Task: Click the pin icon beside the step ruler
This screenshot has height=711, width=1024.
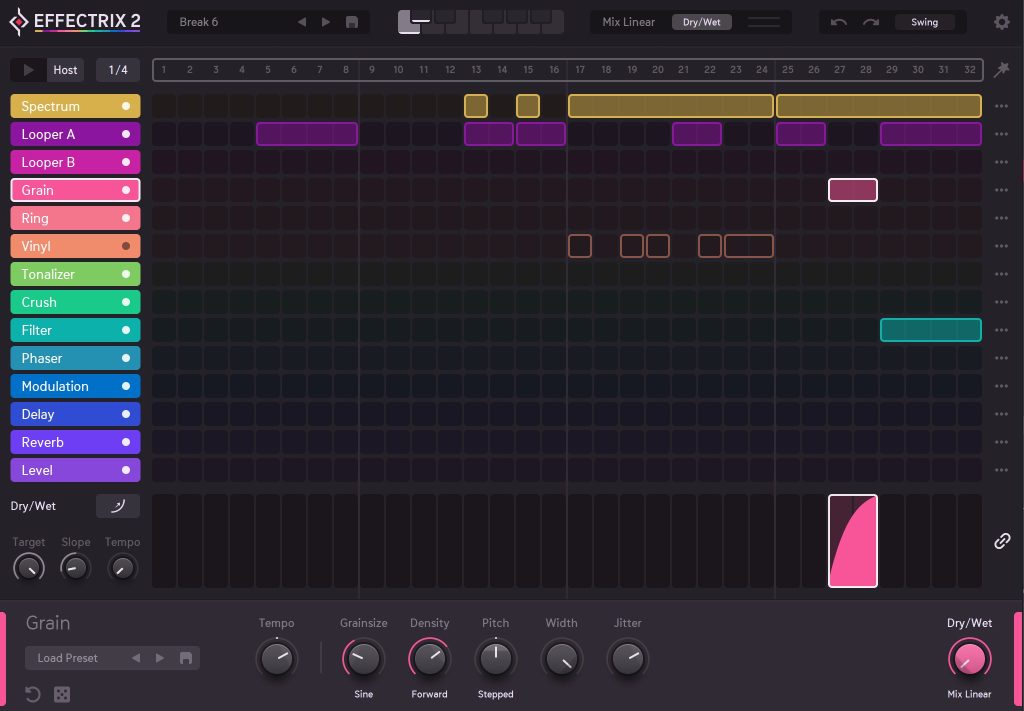Action: click(1001, 69)
